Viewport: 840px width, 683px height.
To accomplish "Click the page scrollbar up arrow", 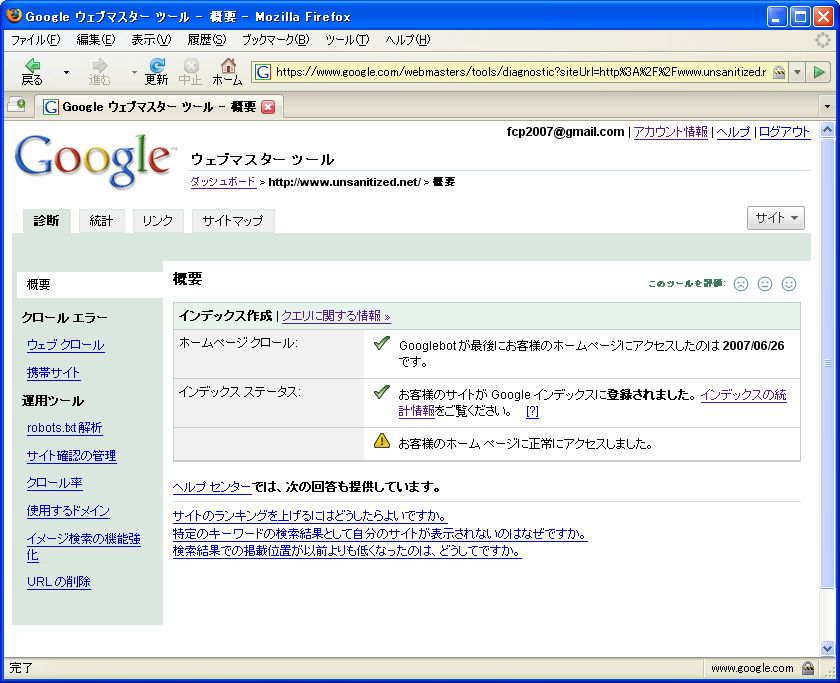I will pos(827,130).
